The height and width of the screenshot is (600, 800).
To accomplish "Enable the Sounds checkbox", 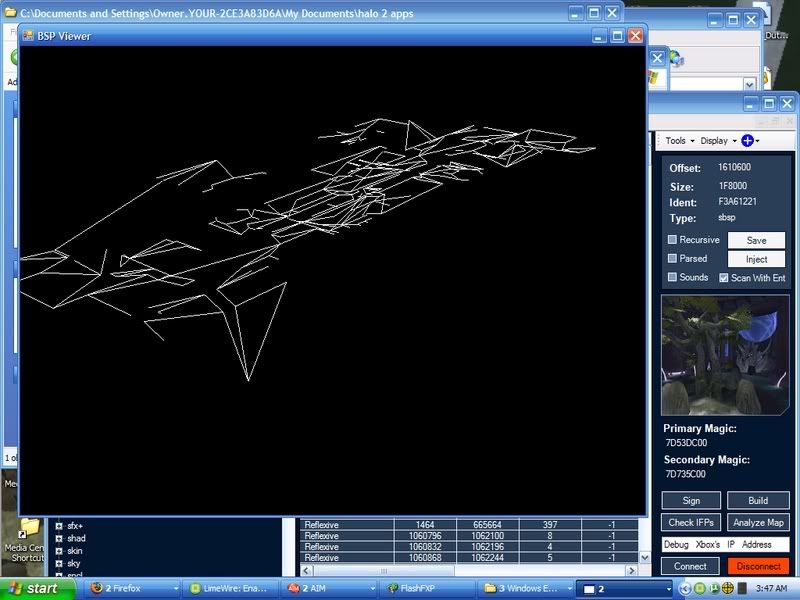I will [x=672, y=277].
